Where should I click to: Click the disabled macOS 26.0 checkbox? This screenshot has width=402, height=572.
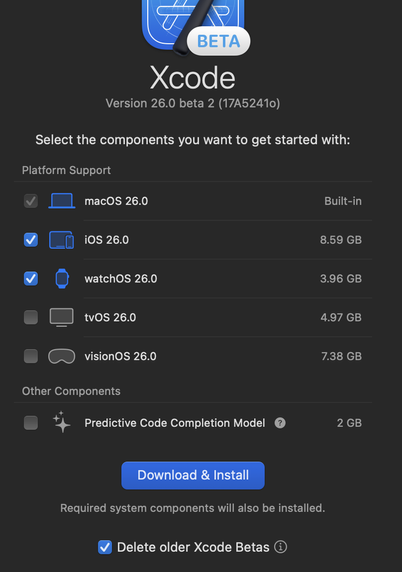[31, 201]
